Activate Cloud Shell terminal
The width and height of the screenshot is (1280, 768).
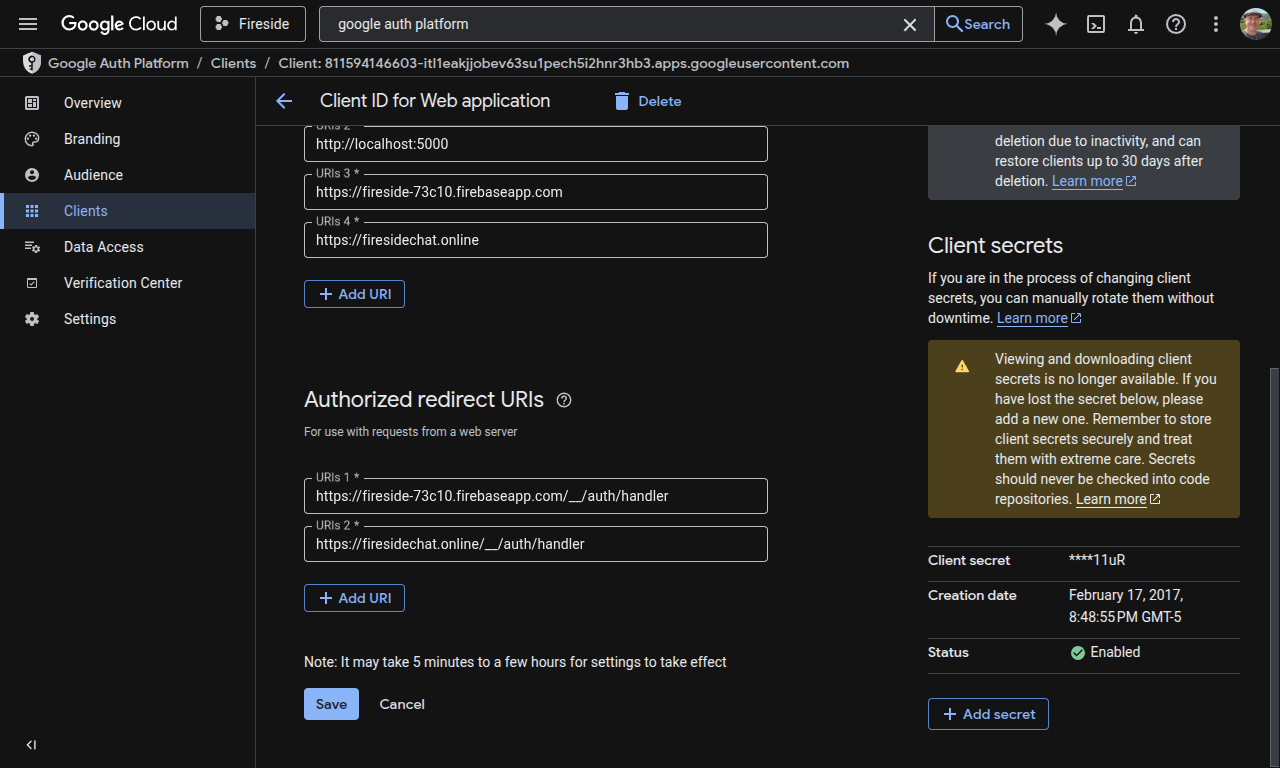(1096, 24)
